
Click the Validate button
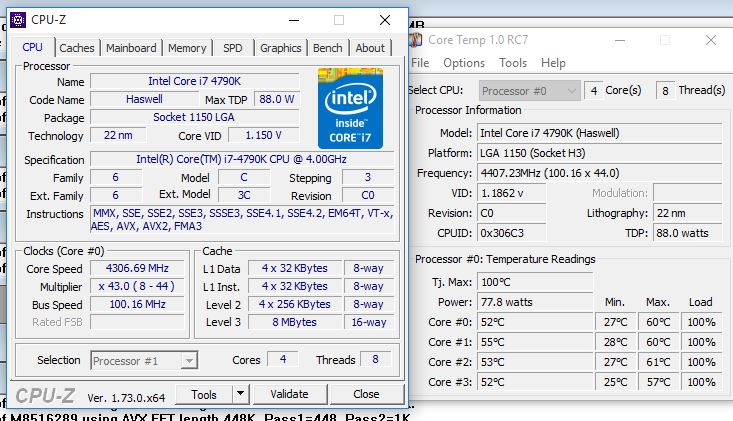(x=289, y=394)
